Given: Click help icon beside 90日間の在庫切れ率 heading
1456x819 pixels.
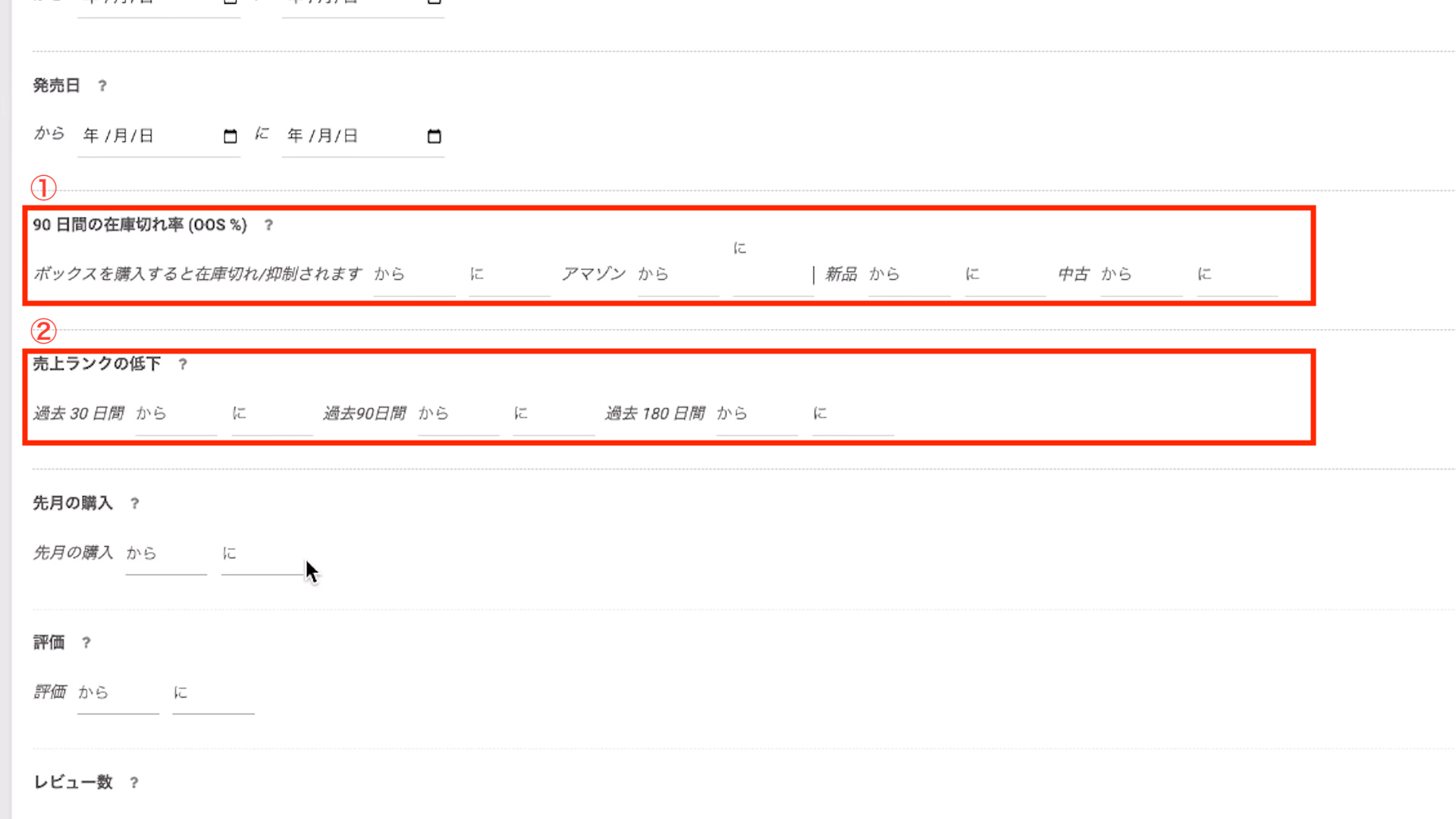Looking at the screenshot, I should point(268,225).
